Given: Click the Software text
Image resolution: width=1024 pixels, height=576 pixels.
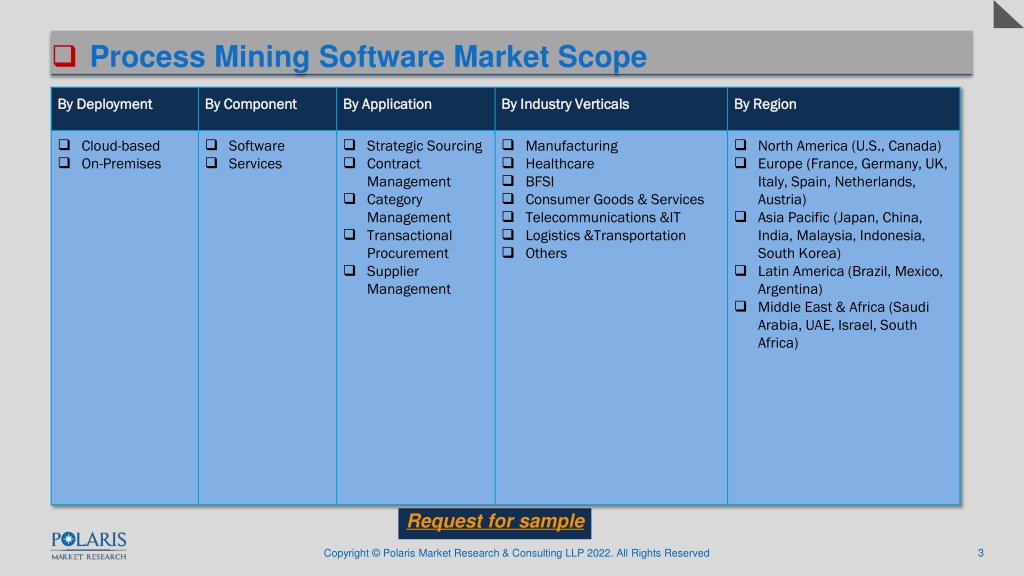Looking at the screenshot, I should click(x=257, y=146).
